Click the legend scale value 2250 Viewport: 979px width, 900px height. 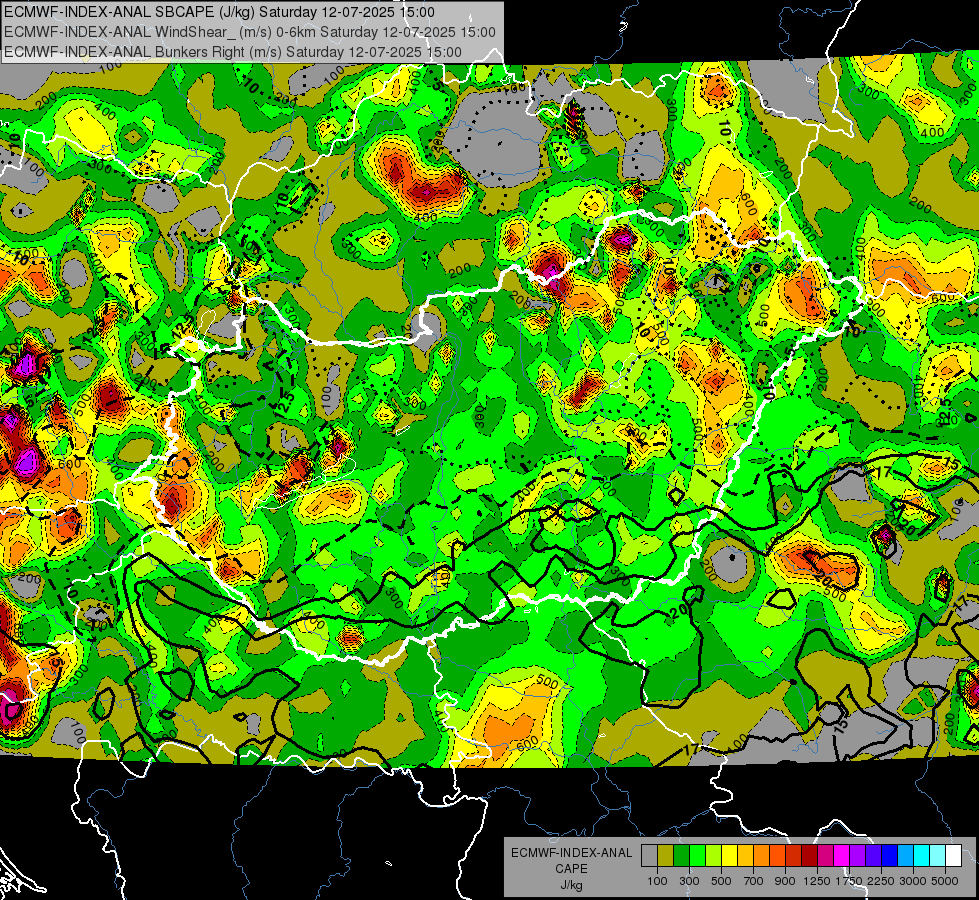[880, 881]
